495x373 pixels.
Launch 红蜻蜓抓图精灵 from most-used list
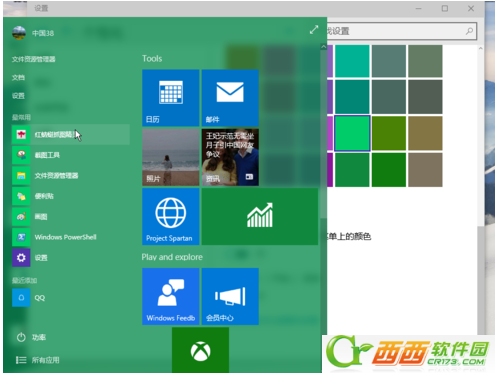point(71,135)
